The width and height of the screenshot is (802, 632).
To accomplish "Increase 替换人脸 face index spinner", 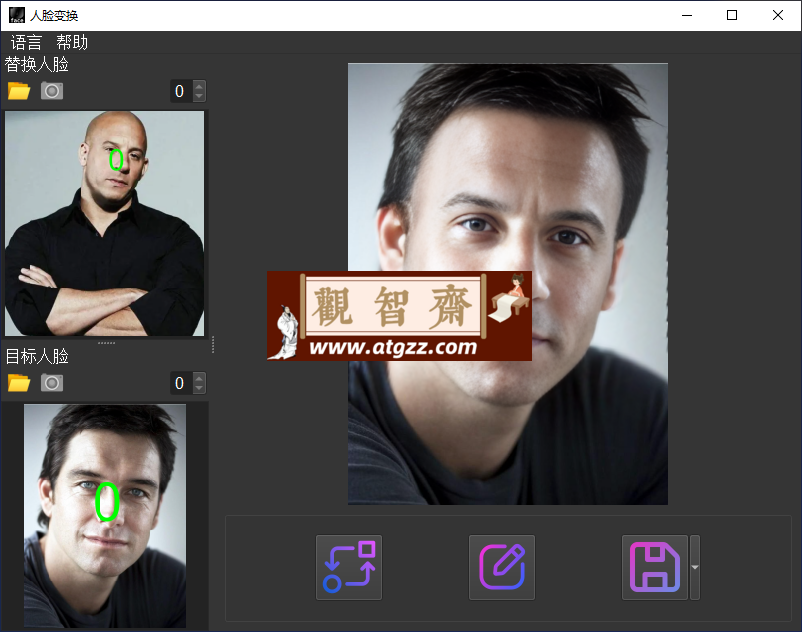I will (199, 86).
